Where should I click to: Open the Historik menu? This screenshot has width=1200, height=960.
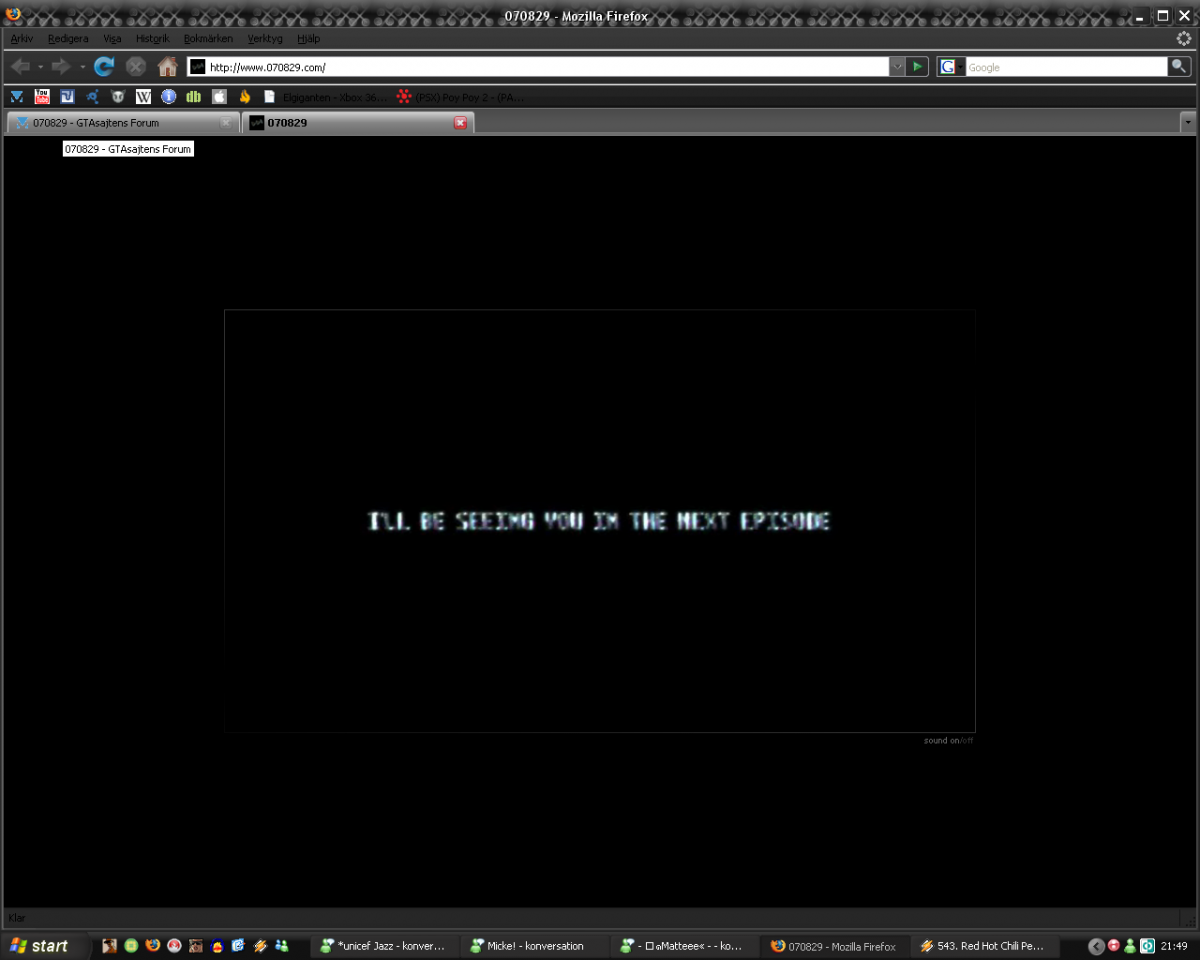coord(152,38)
